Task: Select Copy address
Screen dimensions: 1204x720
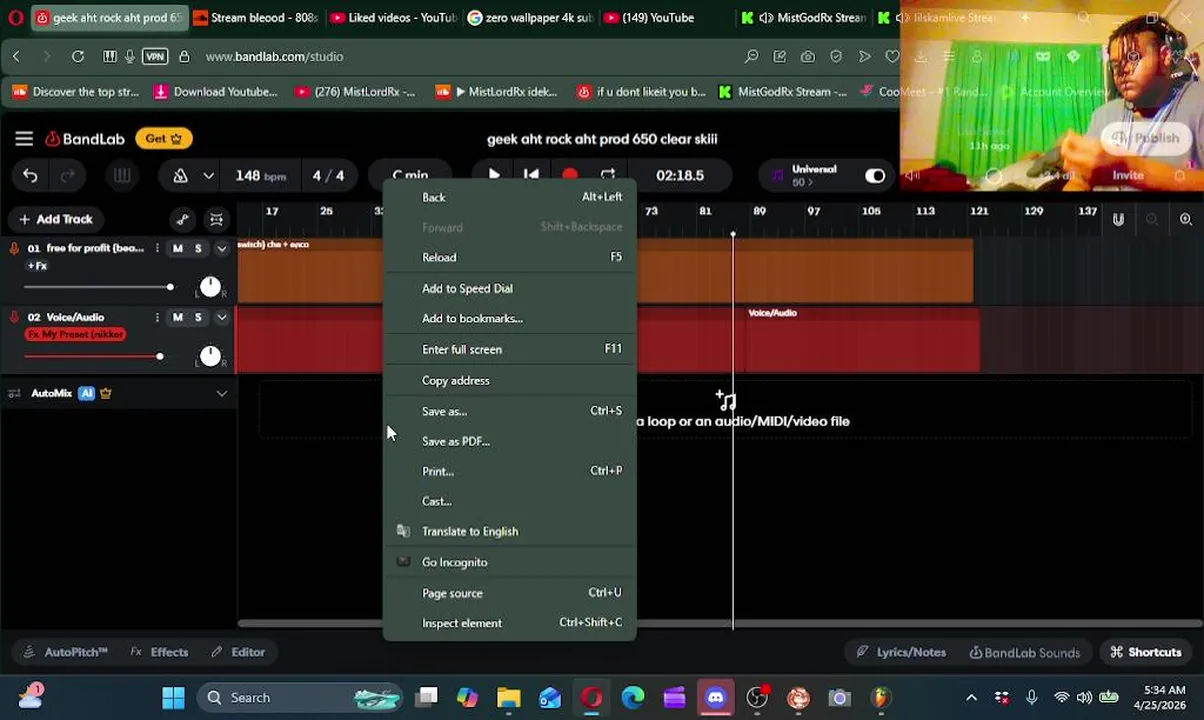Action: tap(509, 380)
